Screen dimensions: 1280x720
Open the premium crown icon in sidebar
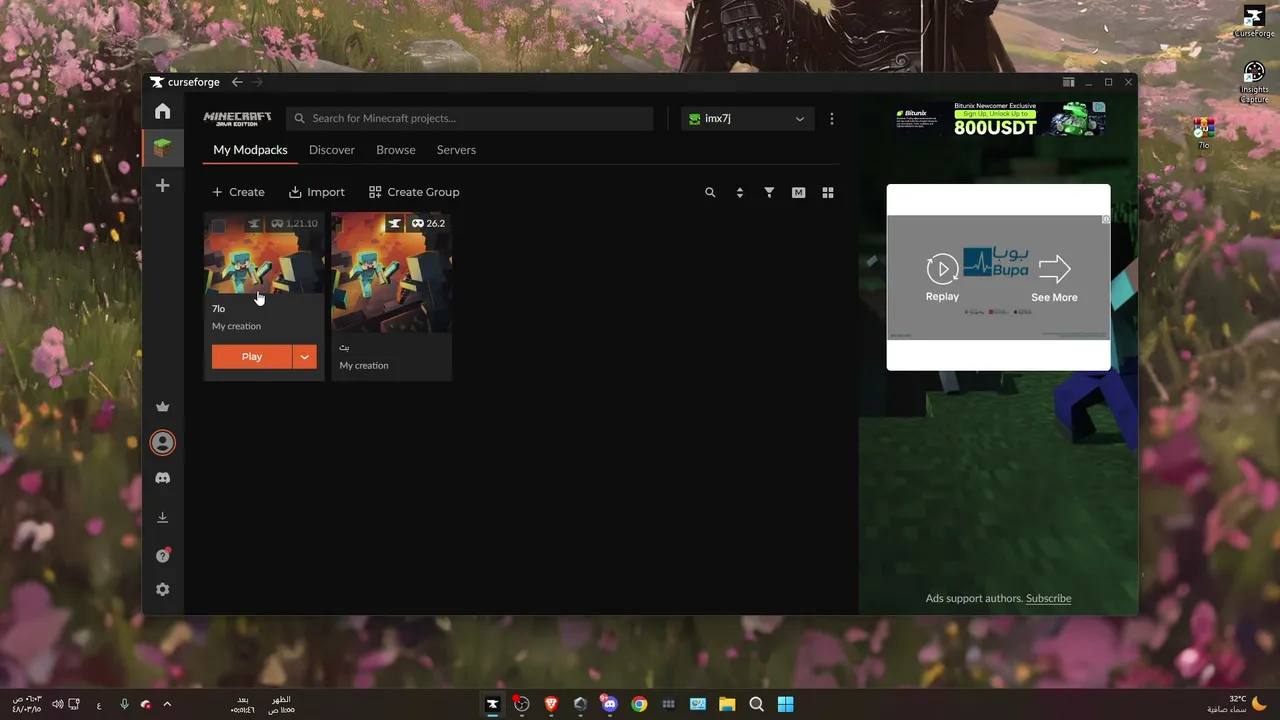pos(162,407)
